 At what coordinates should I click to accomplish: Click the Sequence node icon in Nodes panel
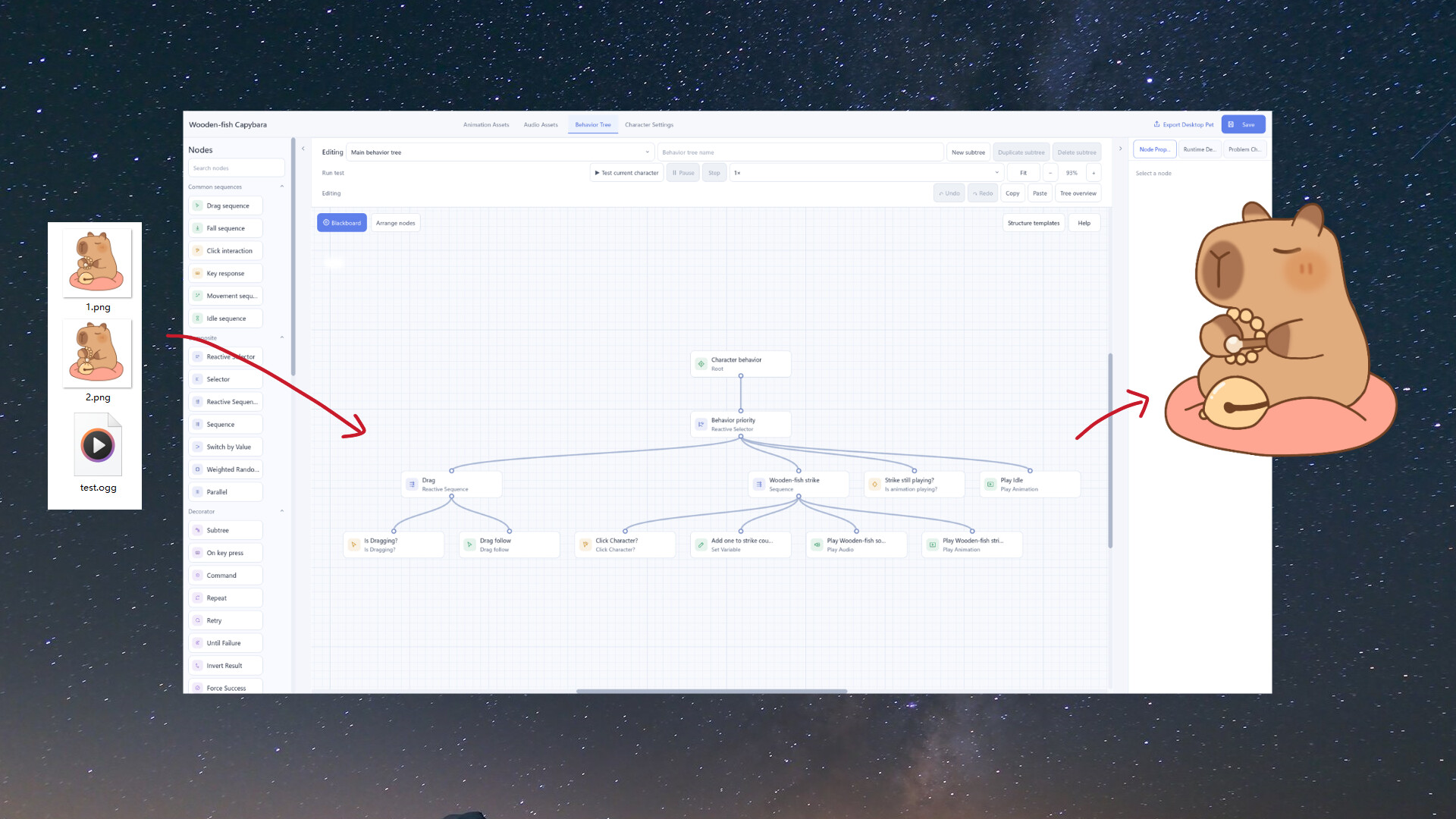click(x=197, y=425)
